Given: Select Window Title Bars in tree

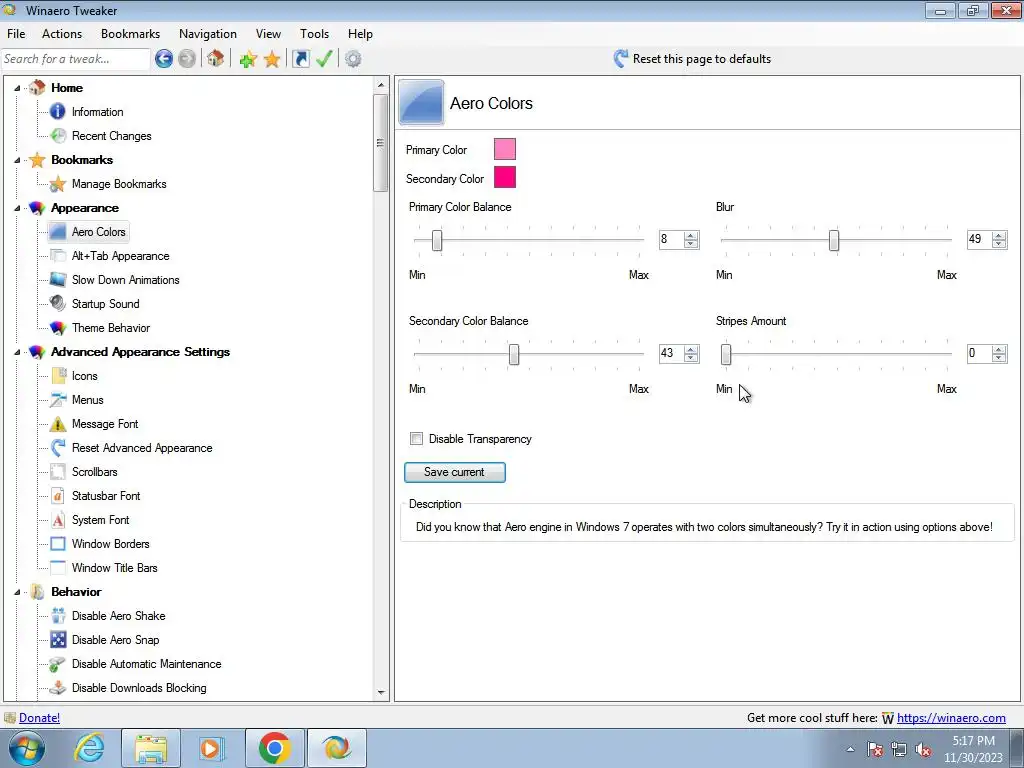Looking at the screenshot, I should pos(114,568).
